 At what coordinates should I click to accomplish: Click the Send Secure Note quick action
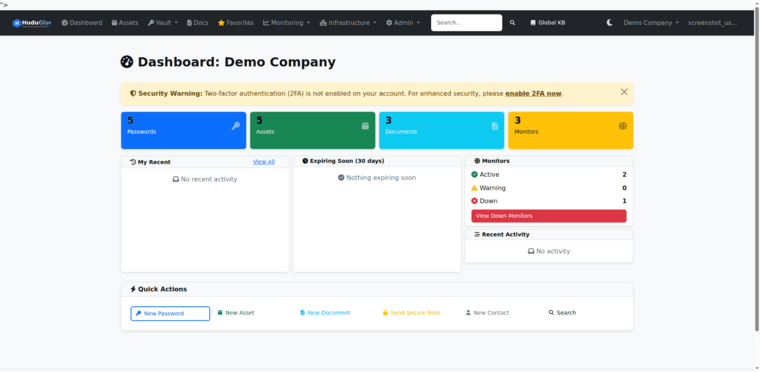coord(412,313)
